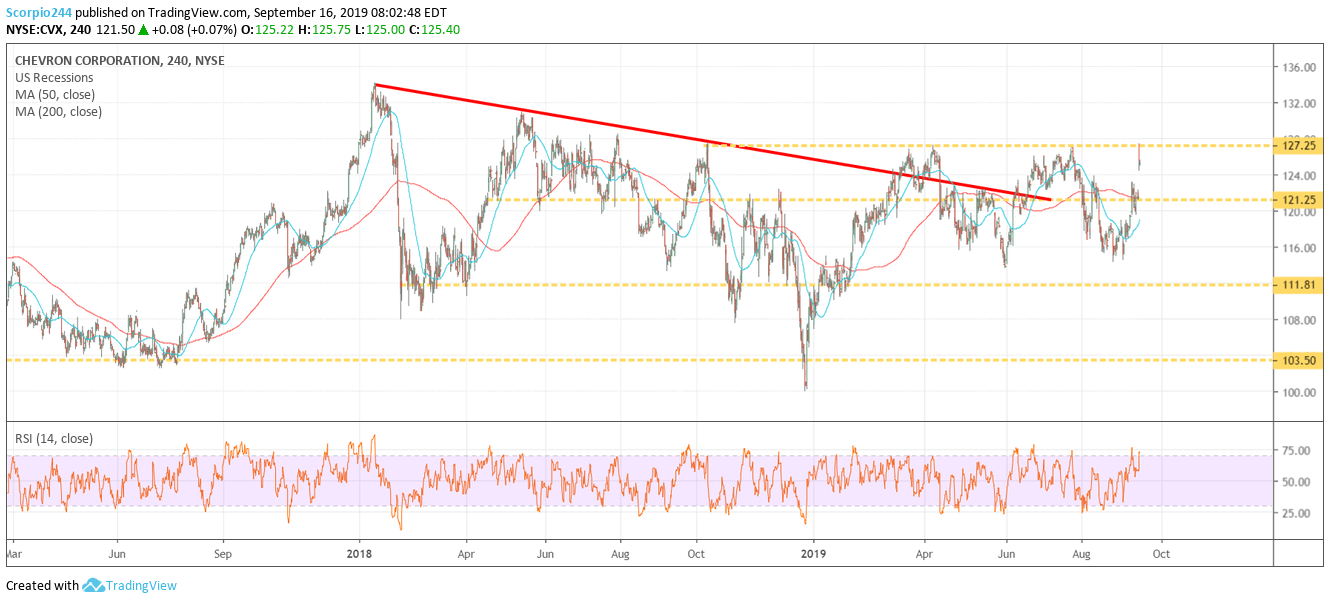Click the 108.00 price axis value
This screenshot has height=603, width=1330.
point(1299,320)
